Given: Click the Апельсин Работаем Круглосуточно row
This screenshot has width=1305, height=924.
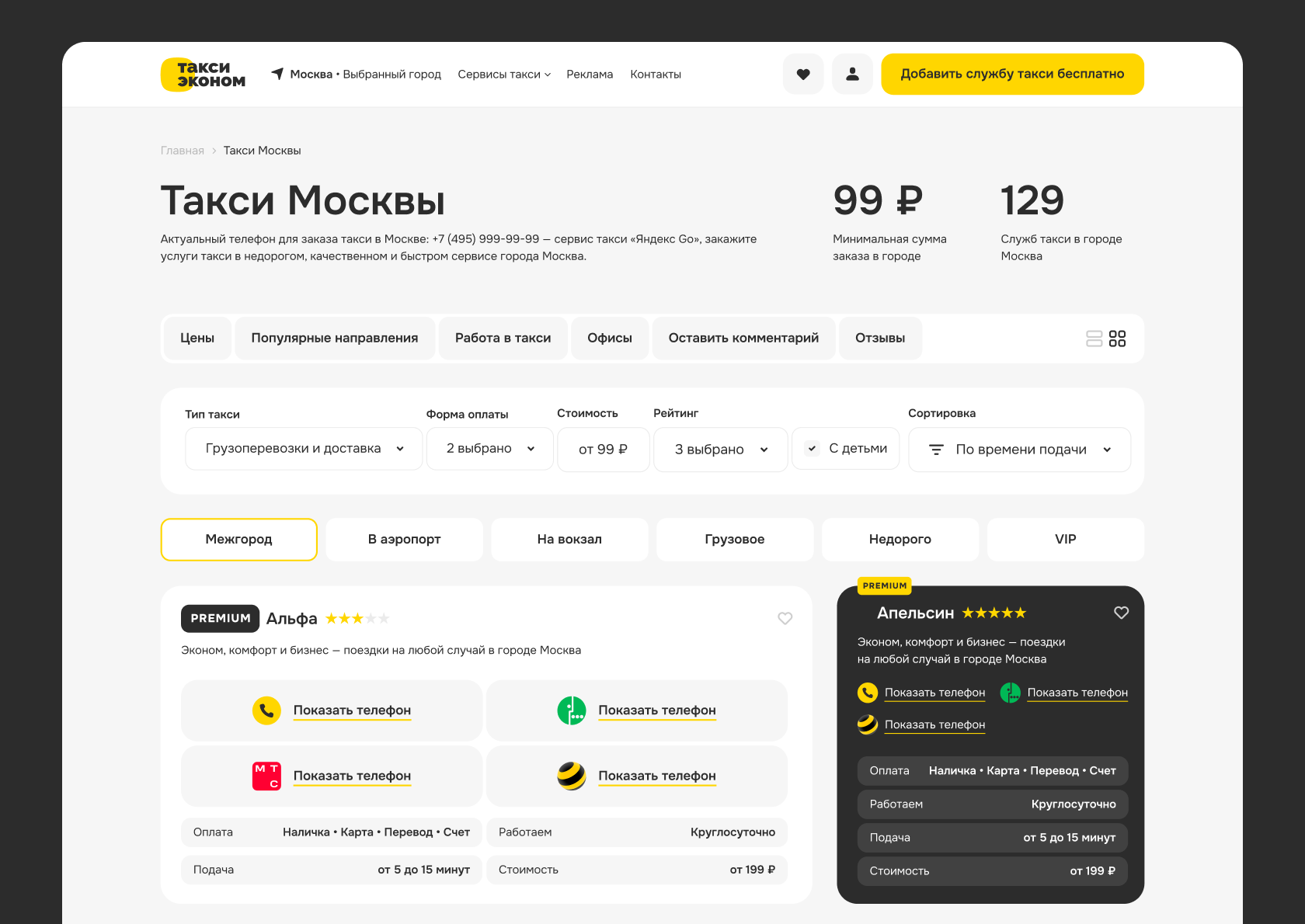Looking at the screenshot, I should pos(993,804).
